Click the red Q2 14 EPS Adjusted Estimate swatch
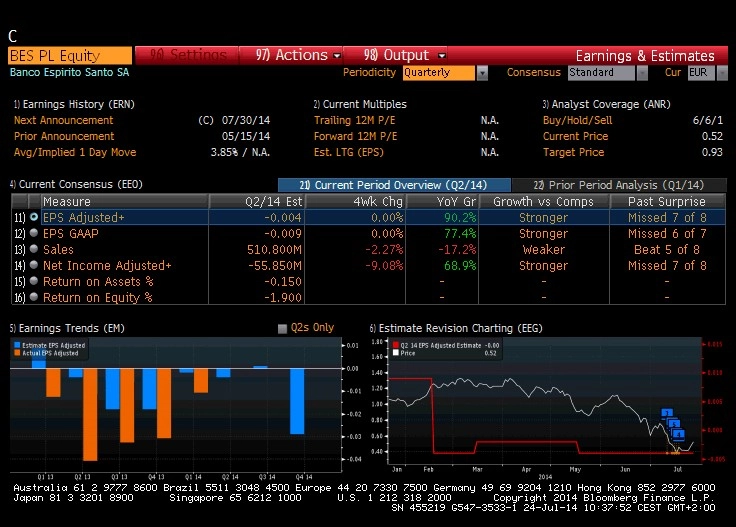The width and height of the screenshot is (736, 527). click(x=396, y=345)
